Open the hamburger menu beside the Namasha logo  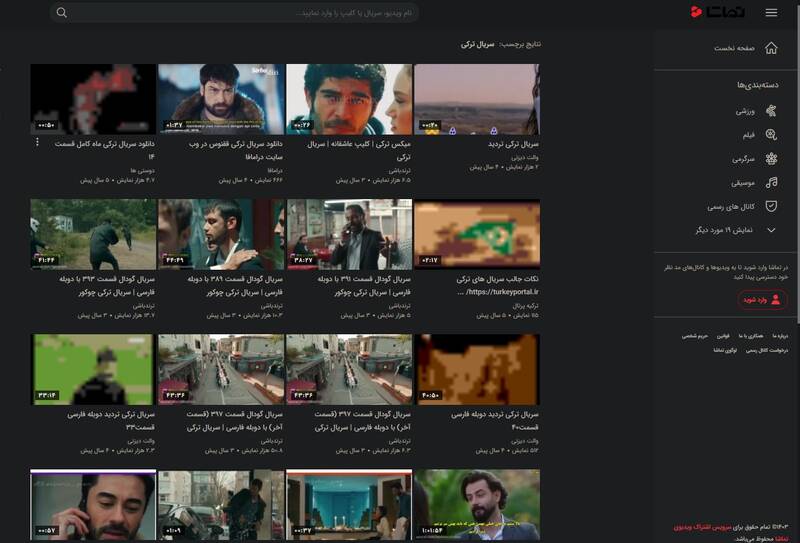point(771,13)
